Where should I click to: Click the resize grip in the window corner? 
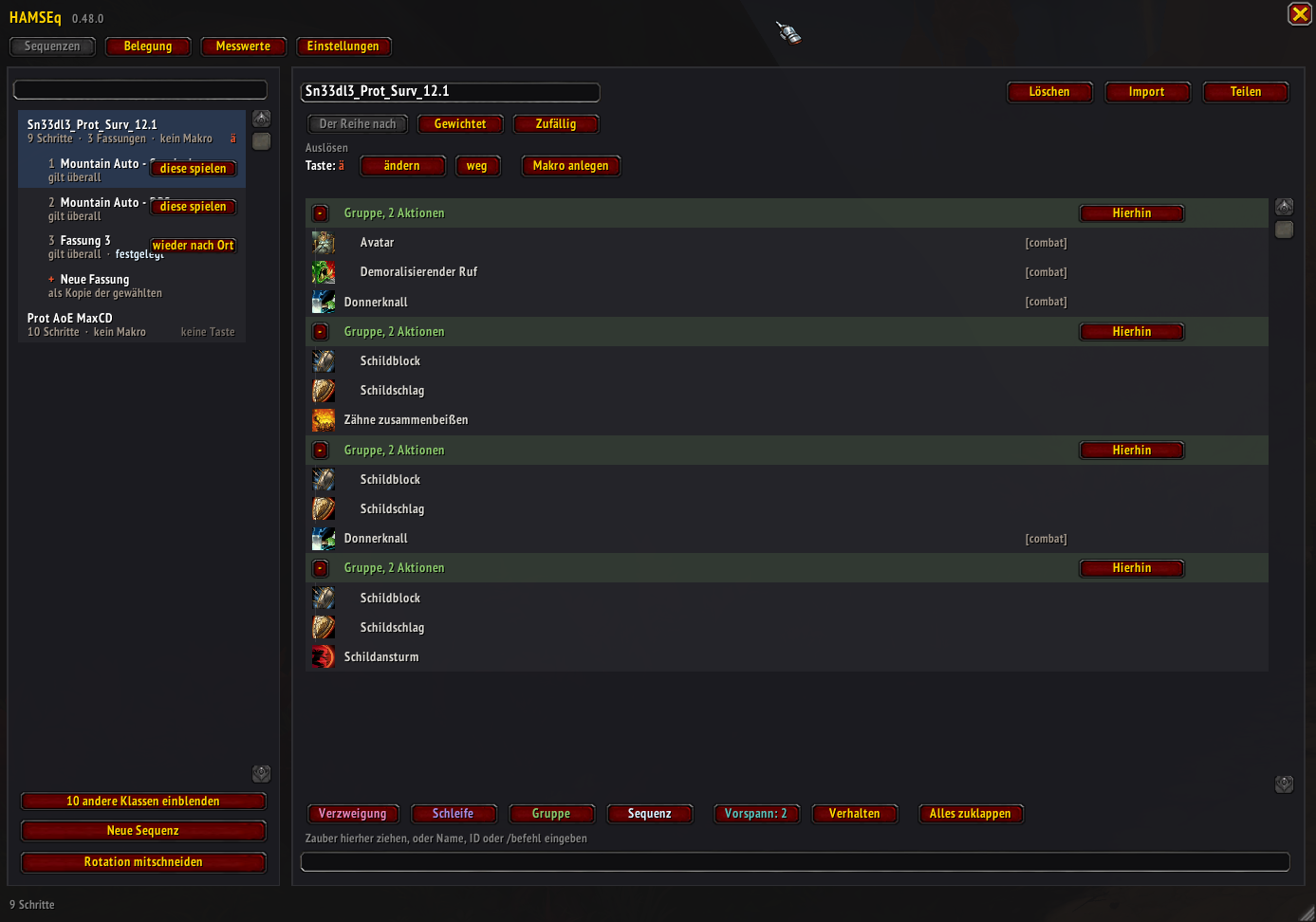(x=1307, y=913)
